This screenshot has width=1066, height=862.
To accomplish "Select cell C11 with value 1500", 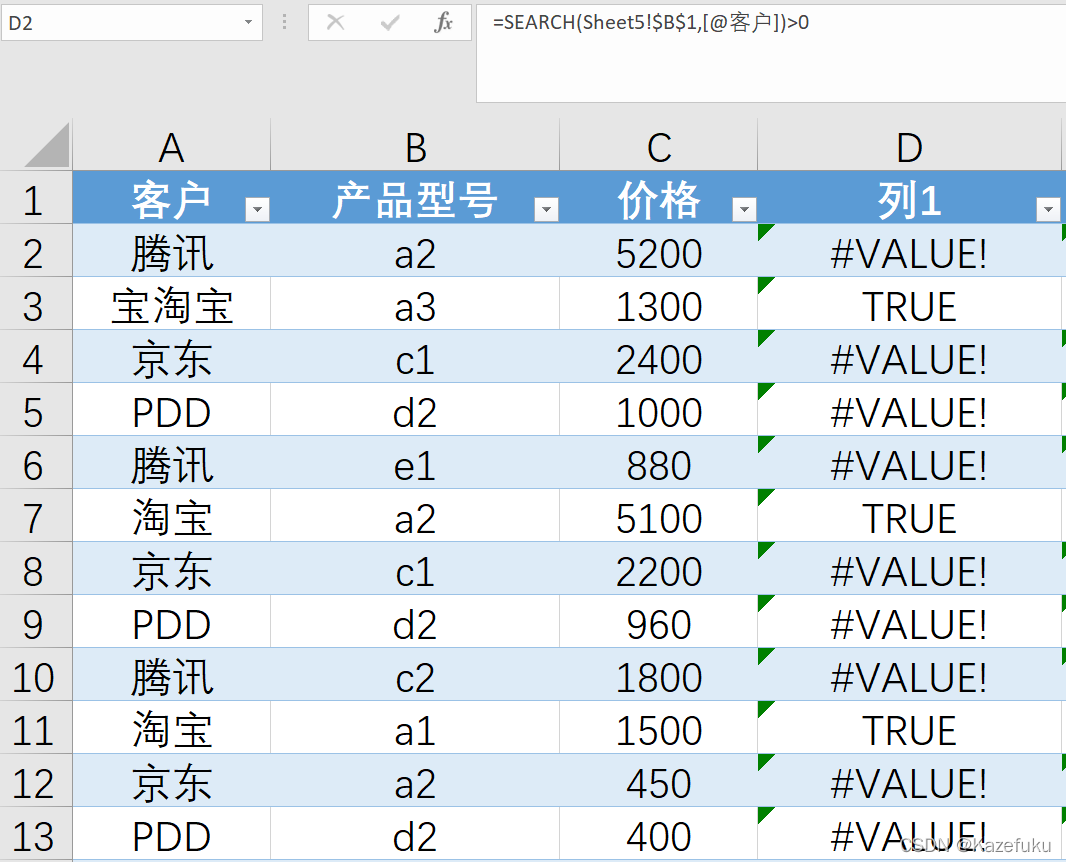I will (658, 727).
